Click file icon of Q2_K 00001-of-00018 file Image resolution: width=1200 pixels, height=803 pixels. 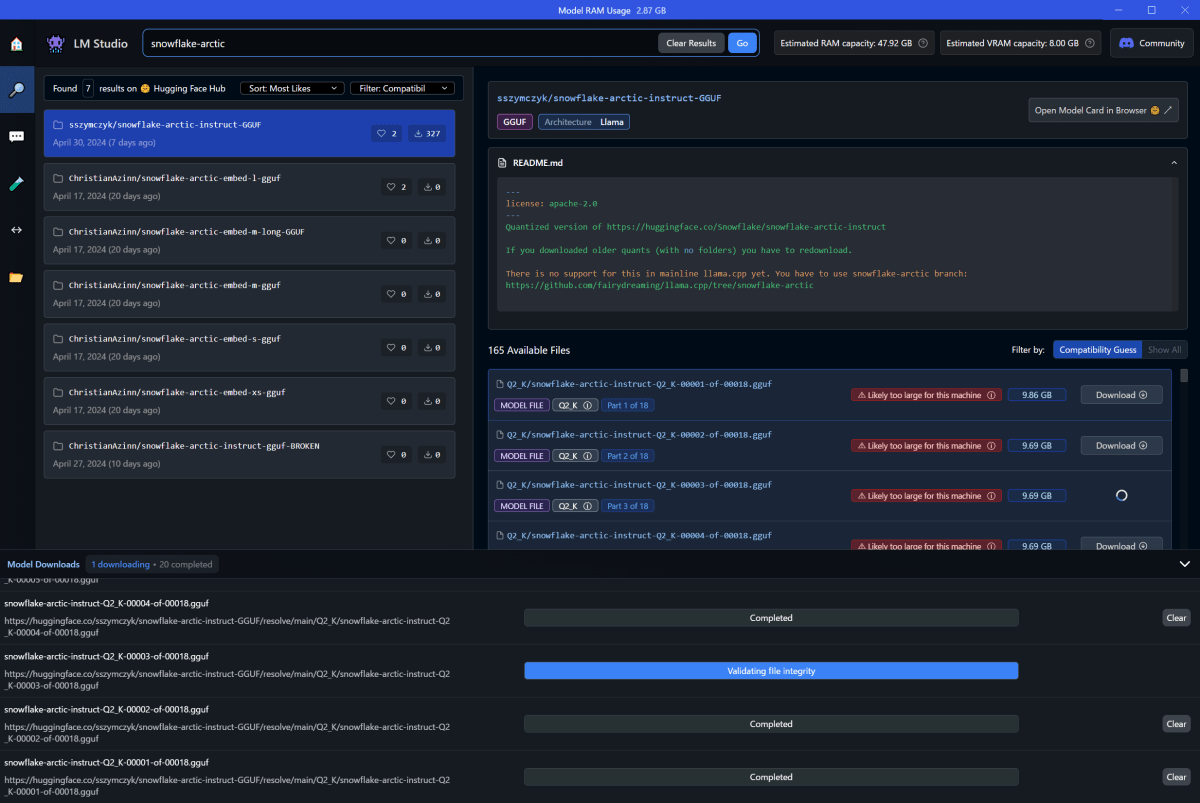(x=500, y=384)
